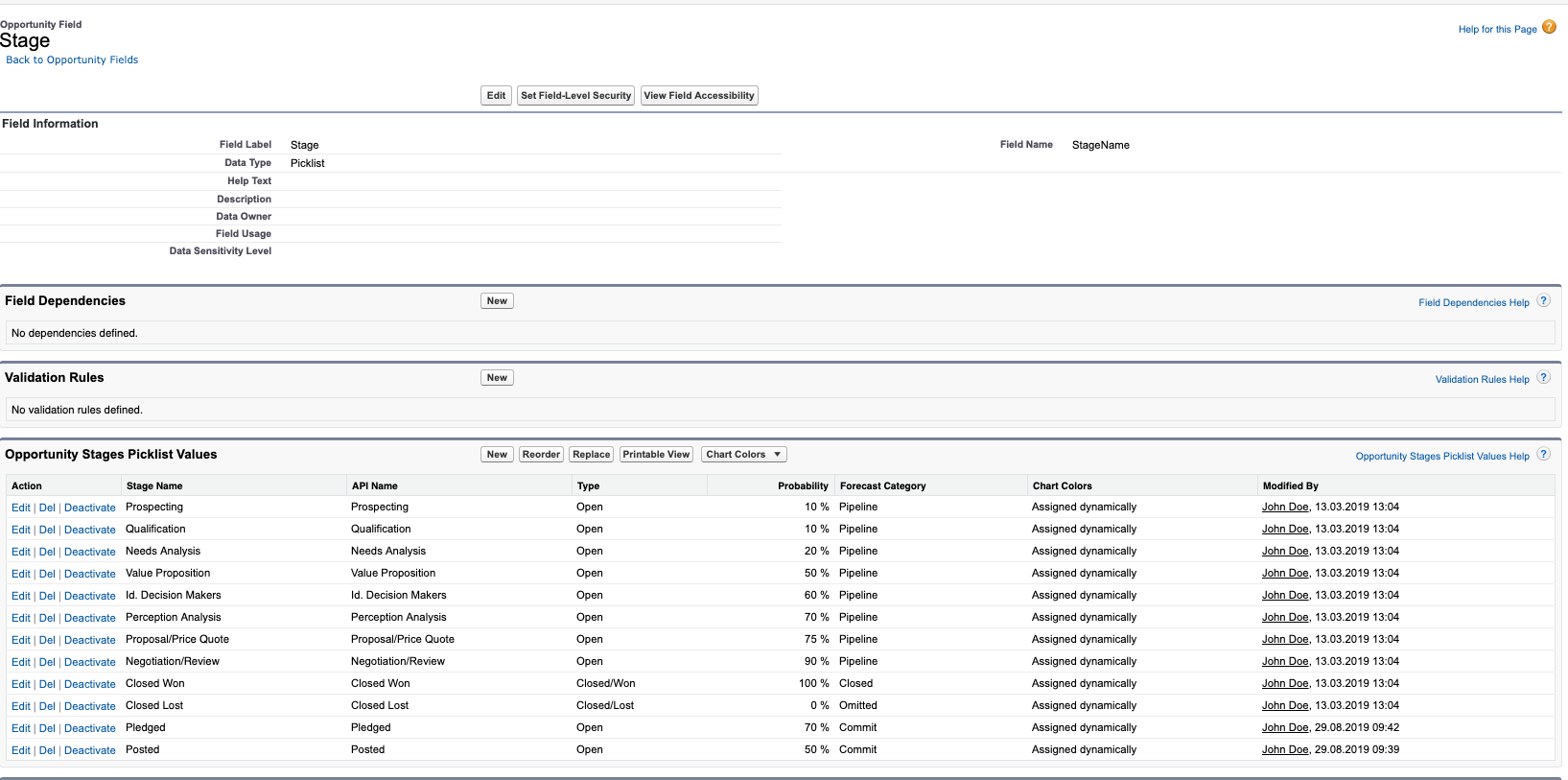Deactivate the Perception Analysis stage
The image size is (1568, 780).
(x=90, y=618)
